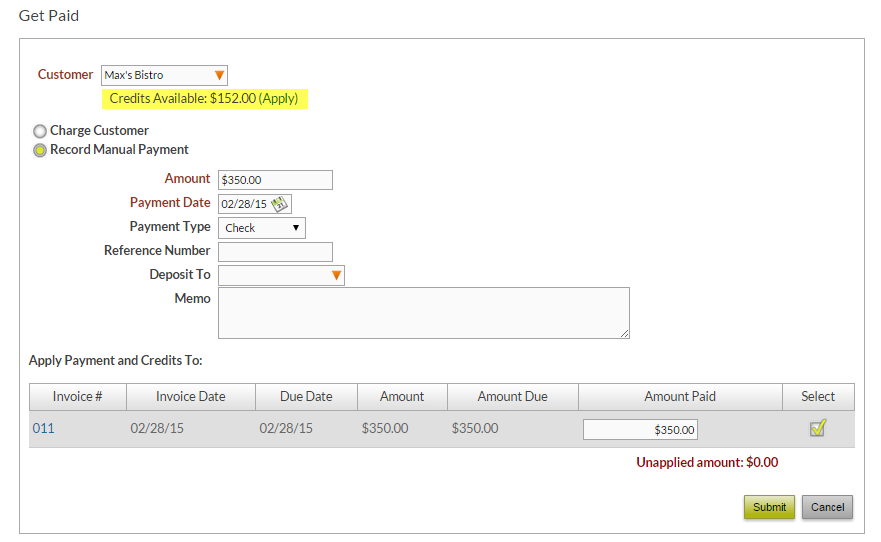The height and width of the screenshot is (542, 881).
Task: Click the Unapplied amount: $0.00 text
Action: pyautogui.click(x=707, y=462)
